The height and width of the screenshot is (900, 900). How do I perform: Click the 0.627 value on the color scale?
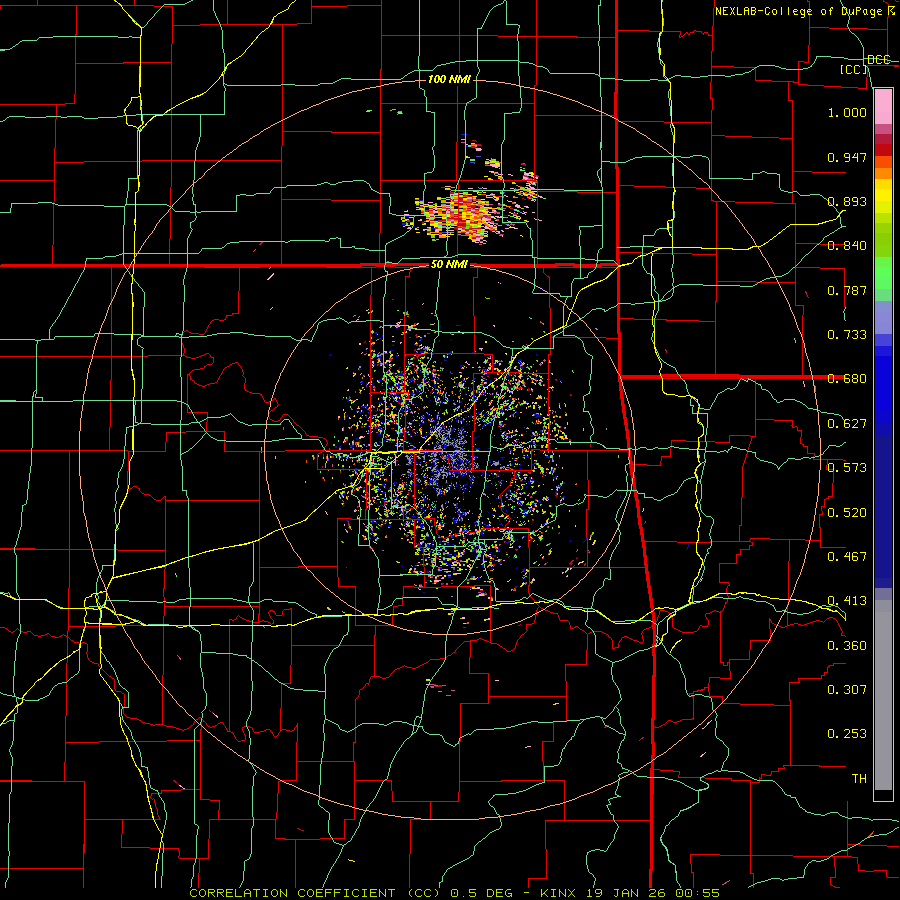[x=847, y=424]
